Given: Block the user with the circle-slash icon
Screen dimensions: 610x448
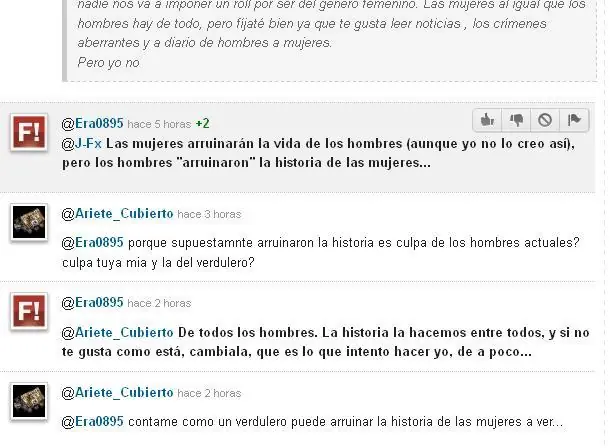Looking at the screenshot, I should pos(545,120).
